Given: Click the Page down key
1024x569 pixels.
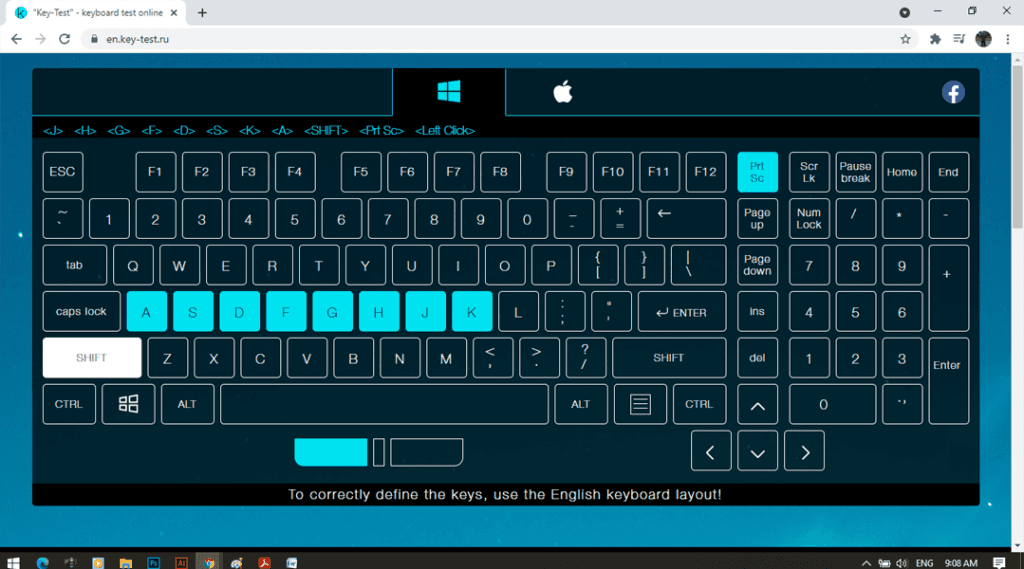Looking at the screenshot, I should [758, 265].
